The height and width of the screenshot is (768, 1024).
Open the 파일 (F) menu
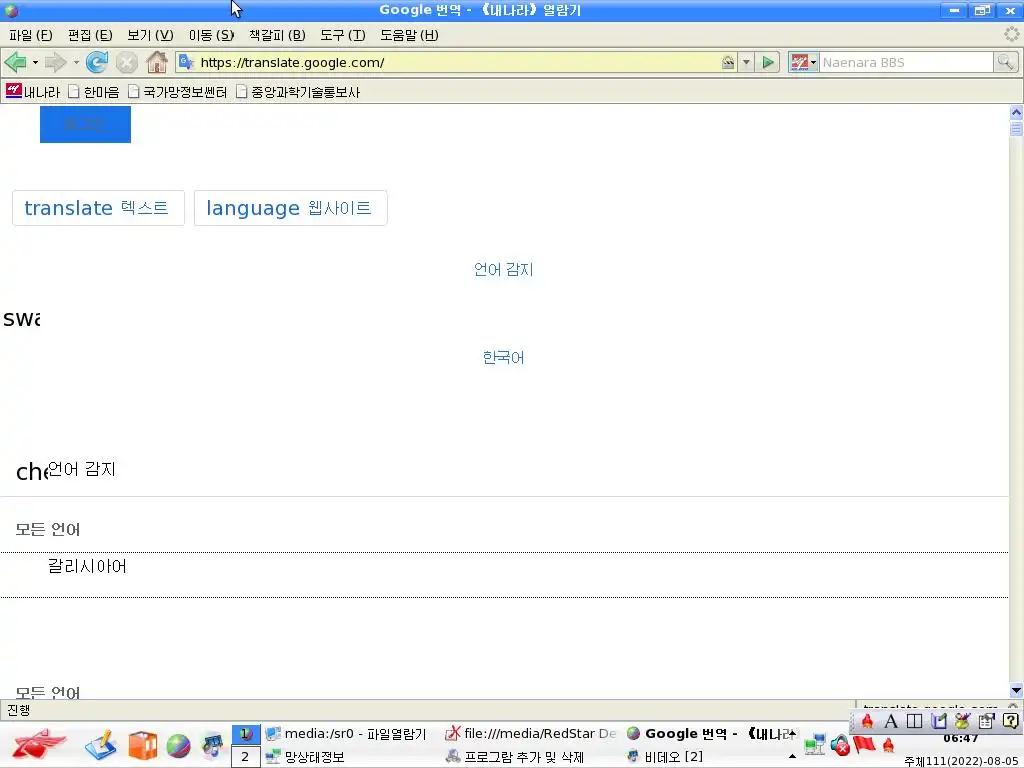pyautogui.click(x=31, y=35)
